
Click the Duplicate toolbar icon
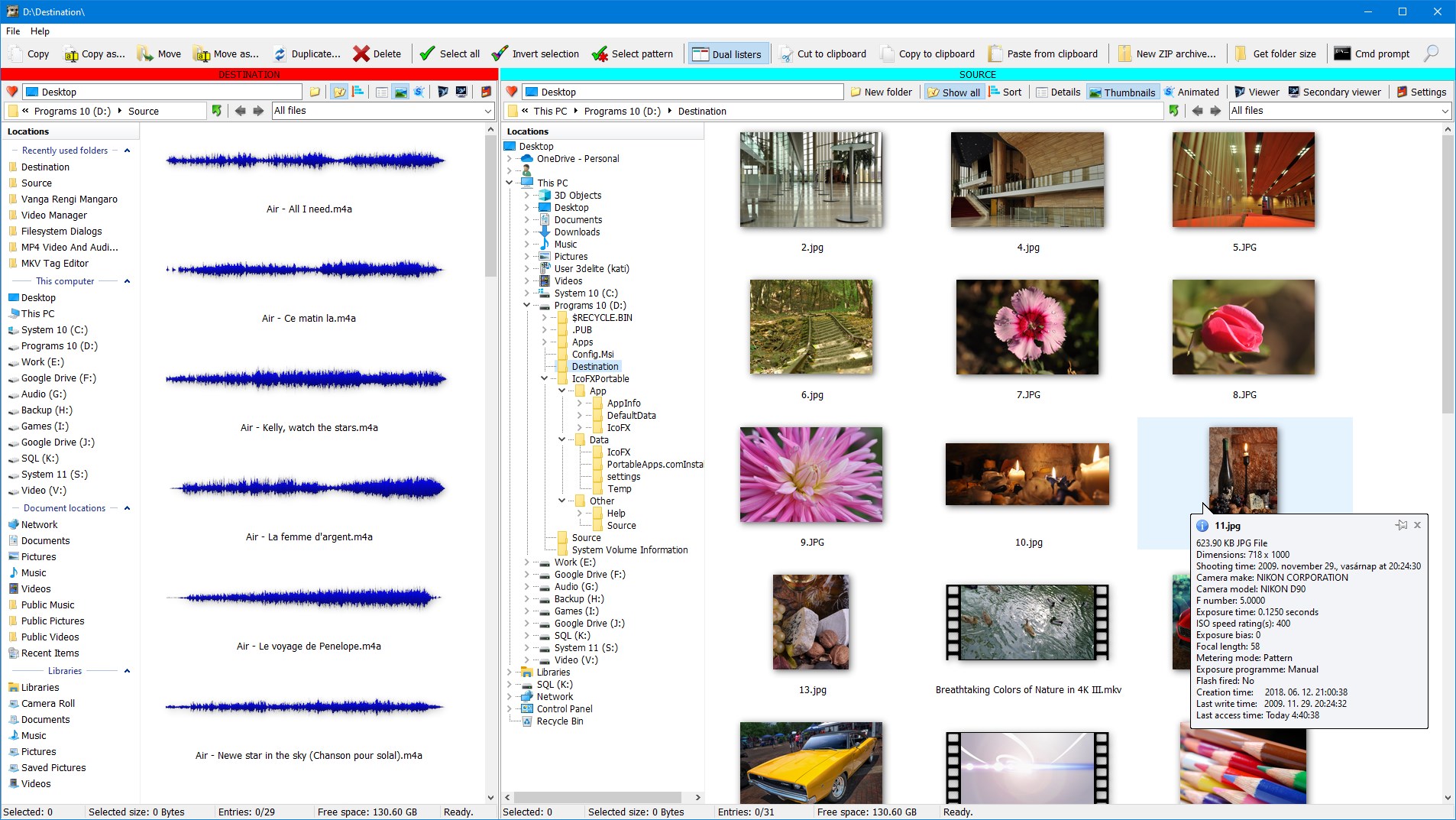point(280,53)
